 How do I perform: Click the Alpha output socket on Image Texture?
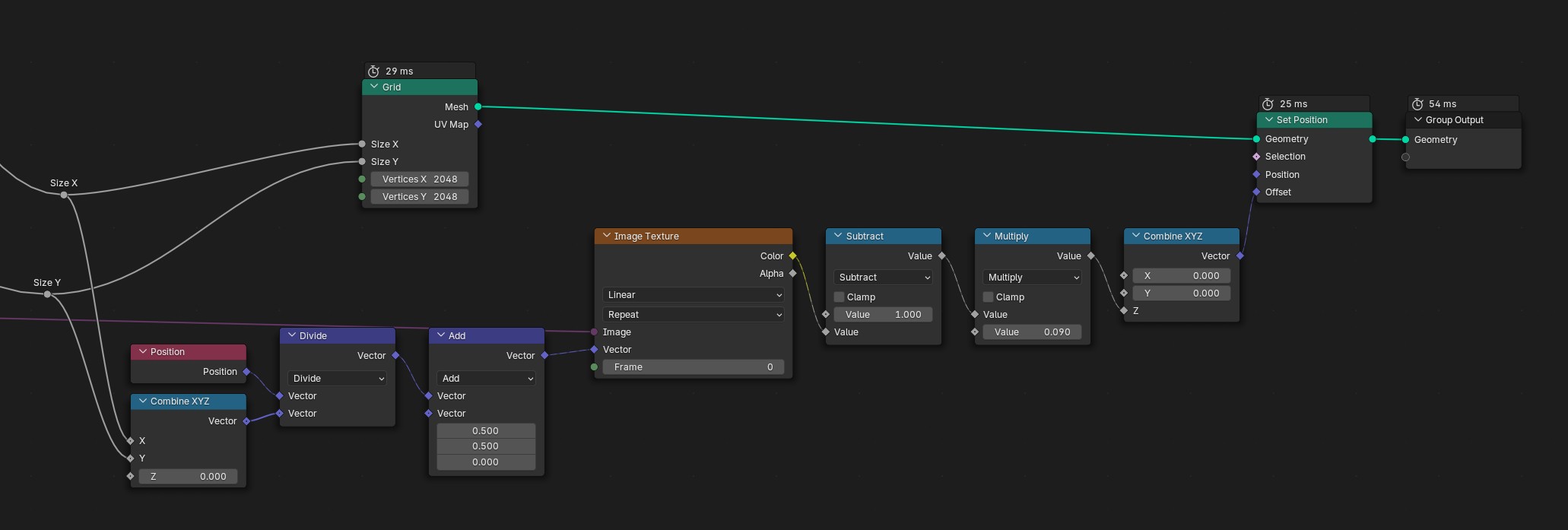pyautogui.click(x=792, y=274)
